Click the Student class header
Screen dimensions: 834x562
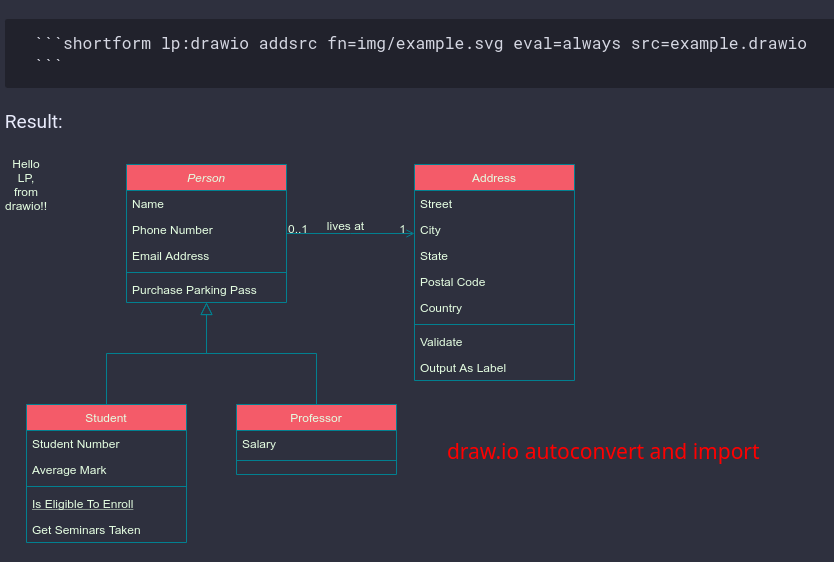pyautogui.click(x=106, y=418)
